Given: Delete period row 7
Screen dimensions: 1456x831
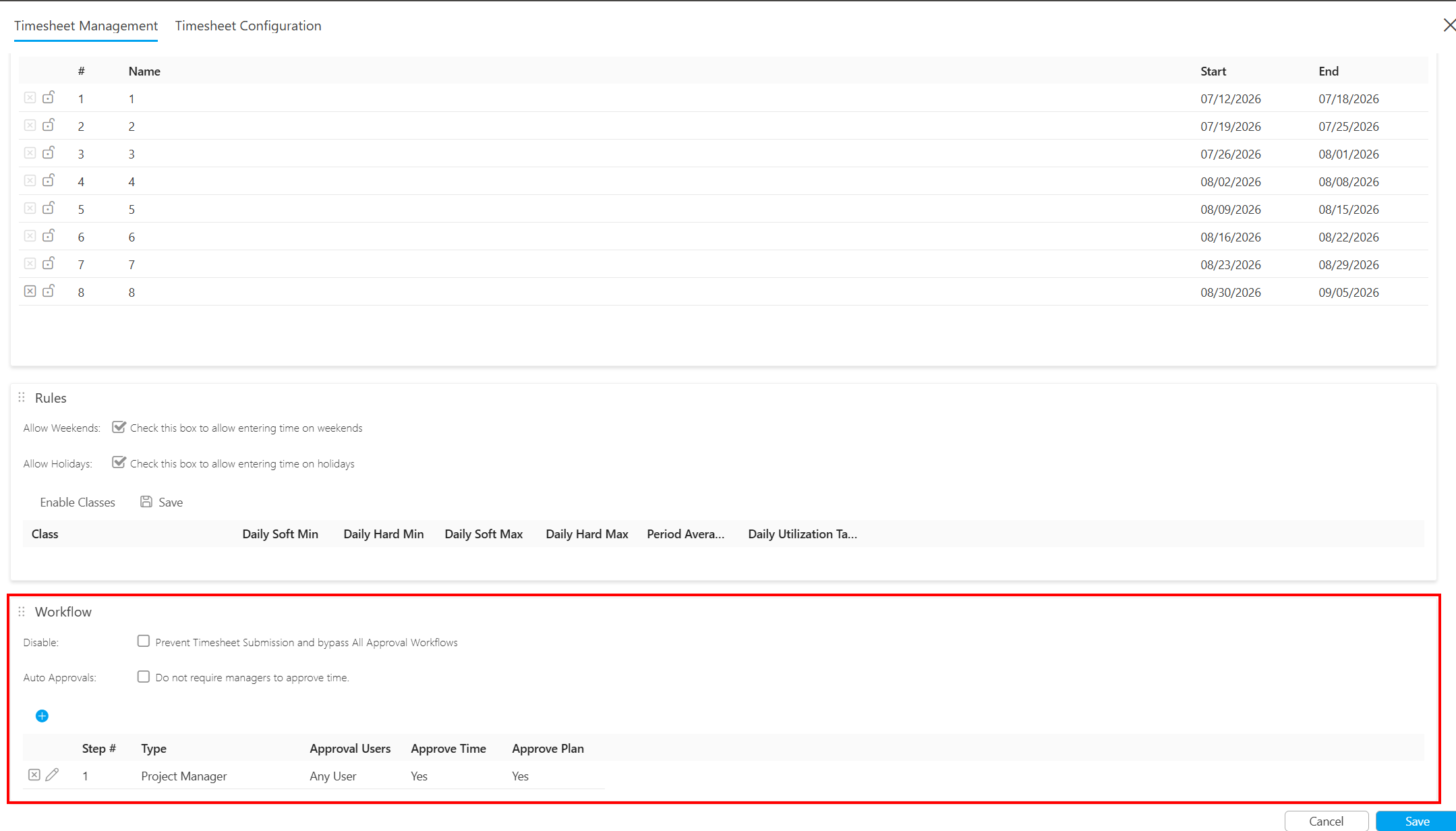Looking at the screenshot, I should 30,264.
